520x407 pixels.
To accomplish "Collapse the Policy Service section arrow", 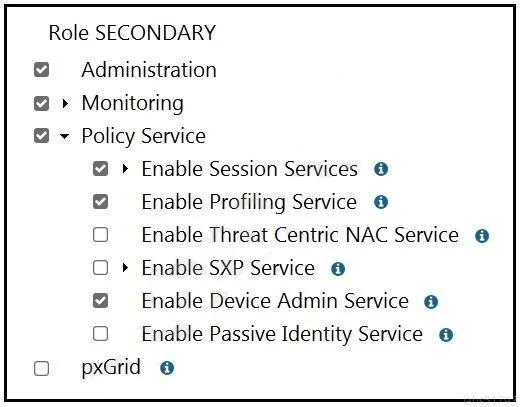I will click(64, 136).
